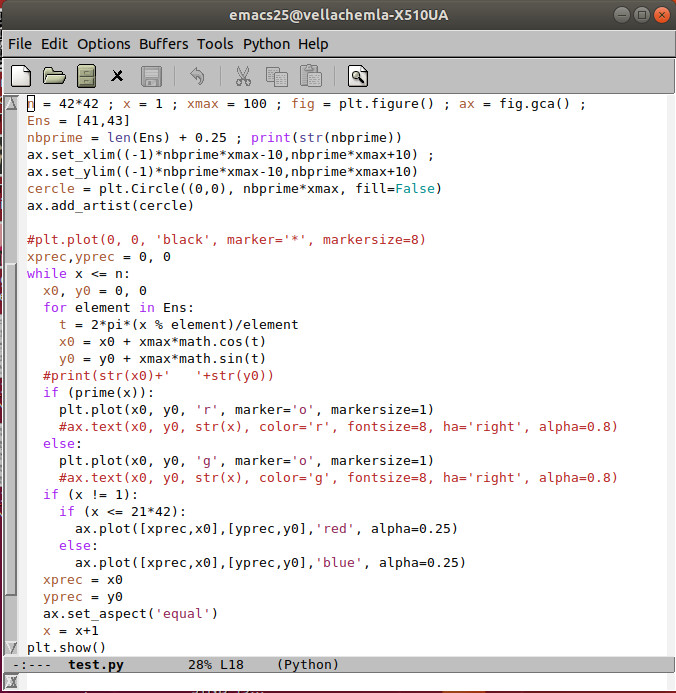Expand the Python menu
Viewport: 676px width, 693px height.
(266, 44)
